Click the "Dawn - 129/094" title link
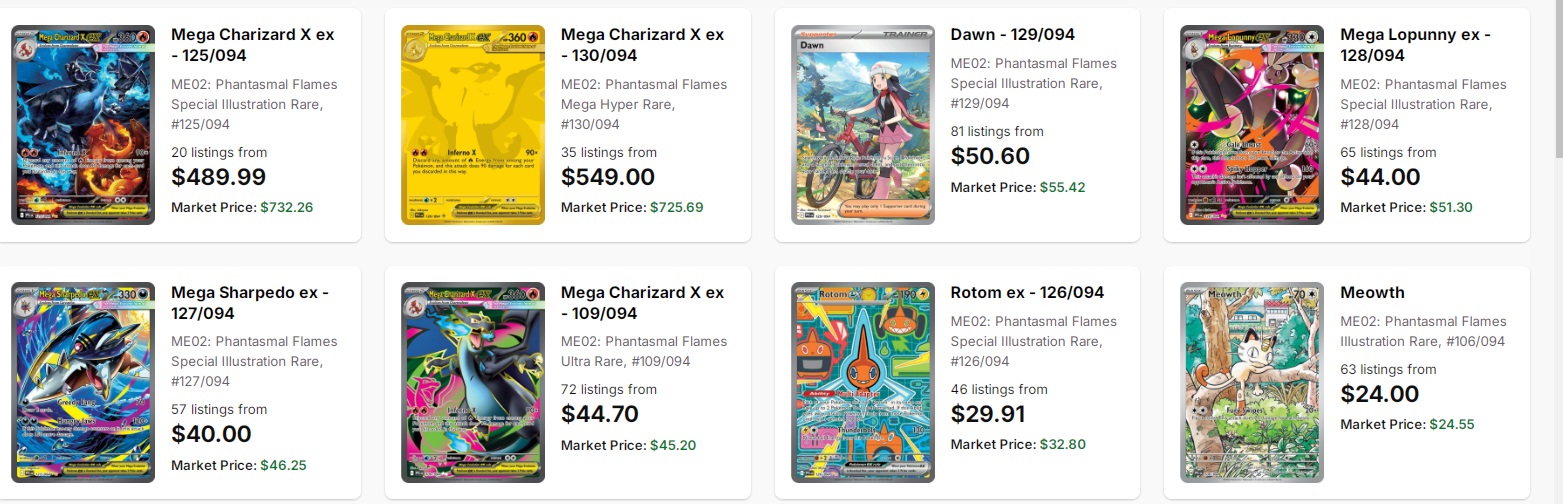The width and height of the screenshot is (1563, 504). 1012,35
